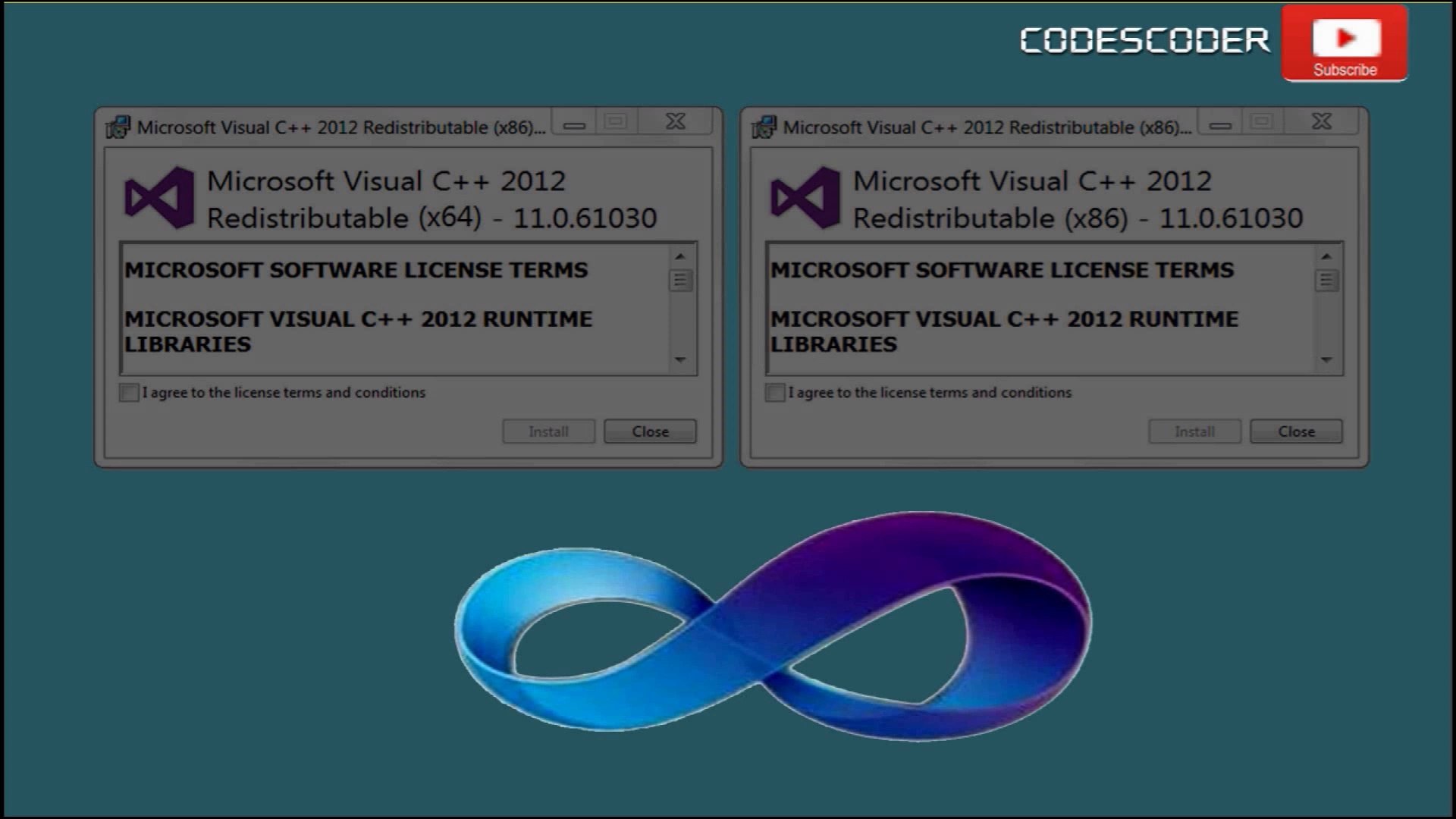Agree to license terms in x64 installer
This screenshot has width=1456, height=819.
coord(129,393)
